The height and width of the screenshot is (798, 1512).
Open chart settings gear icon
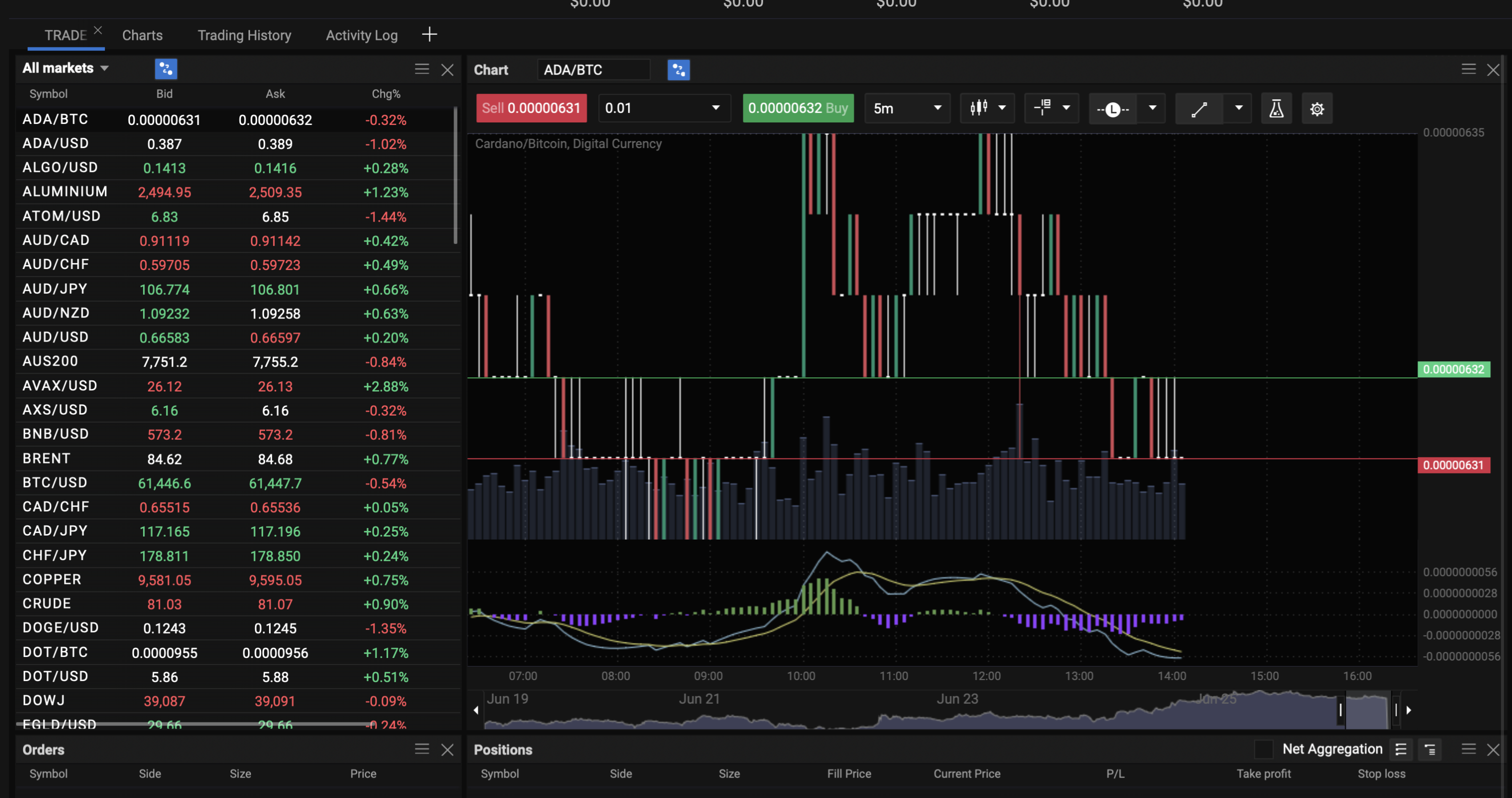pos(1316,109)
